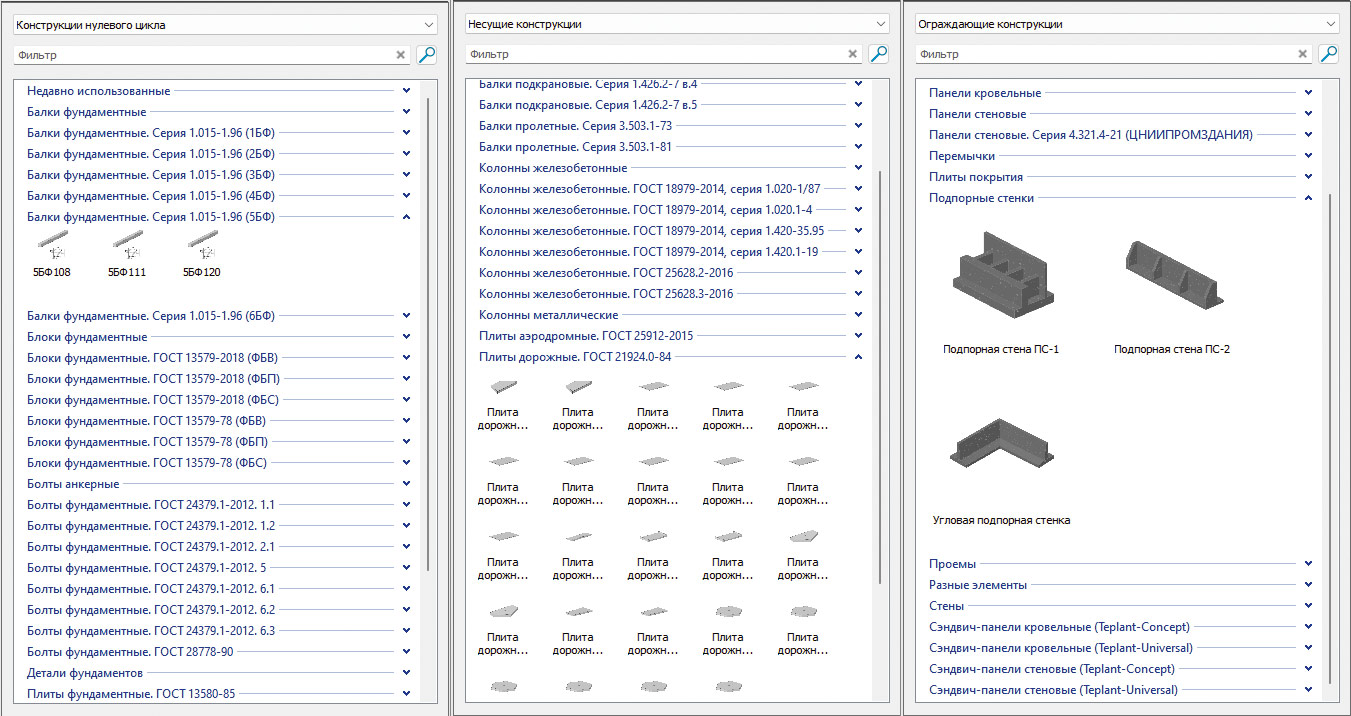Collapse the Балки фундаментные (5БФ) group

(407, 217)
